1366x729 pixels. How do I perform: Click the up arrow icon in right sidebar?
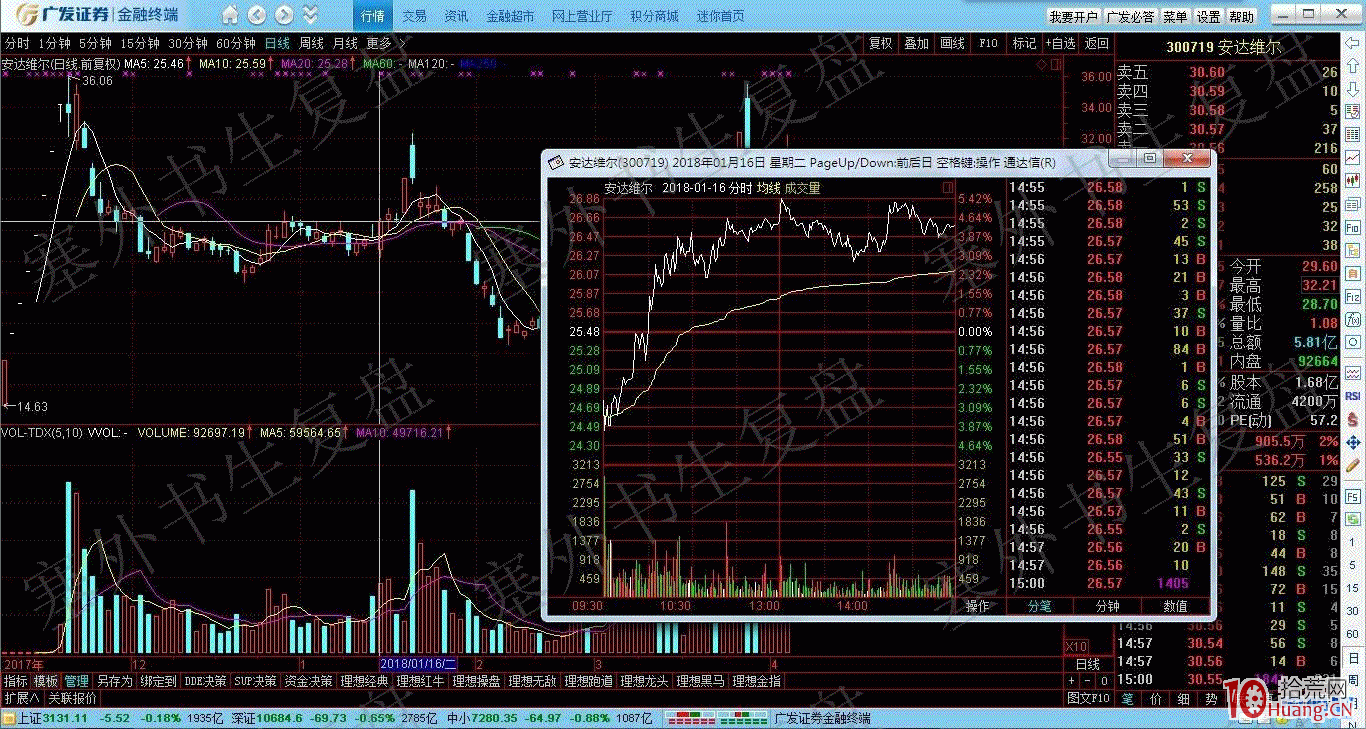(1352, 65)
